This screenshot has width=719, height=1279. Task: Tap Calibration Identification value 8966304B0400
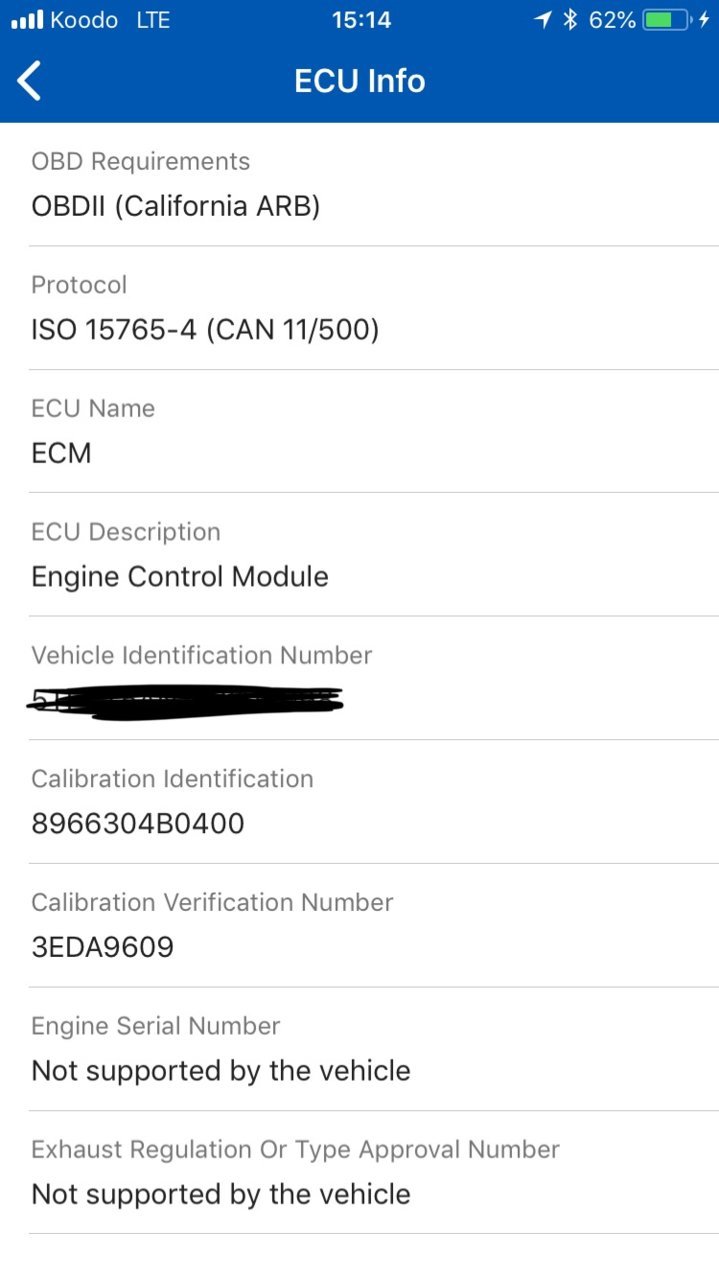[x=138, y=824]
